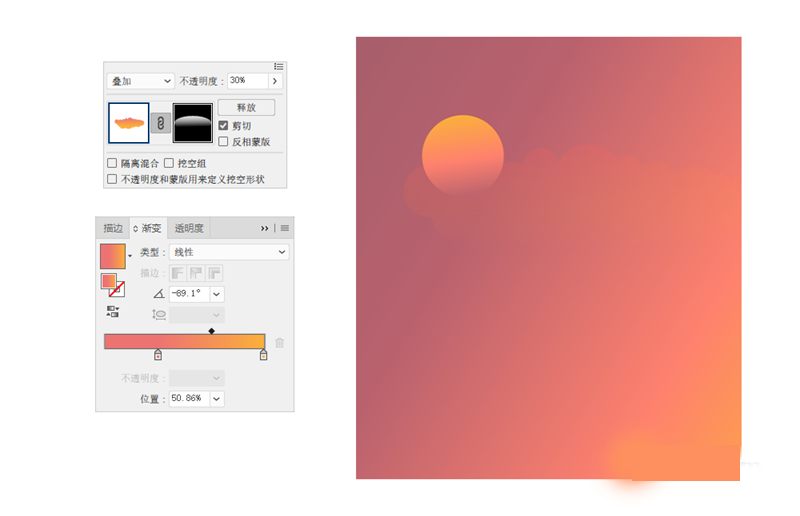Open the 类型 线性 dropdown
Viewport: 800px width, 516px height.
pyautogui.click(x=229, y=252)
